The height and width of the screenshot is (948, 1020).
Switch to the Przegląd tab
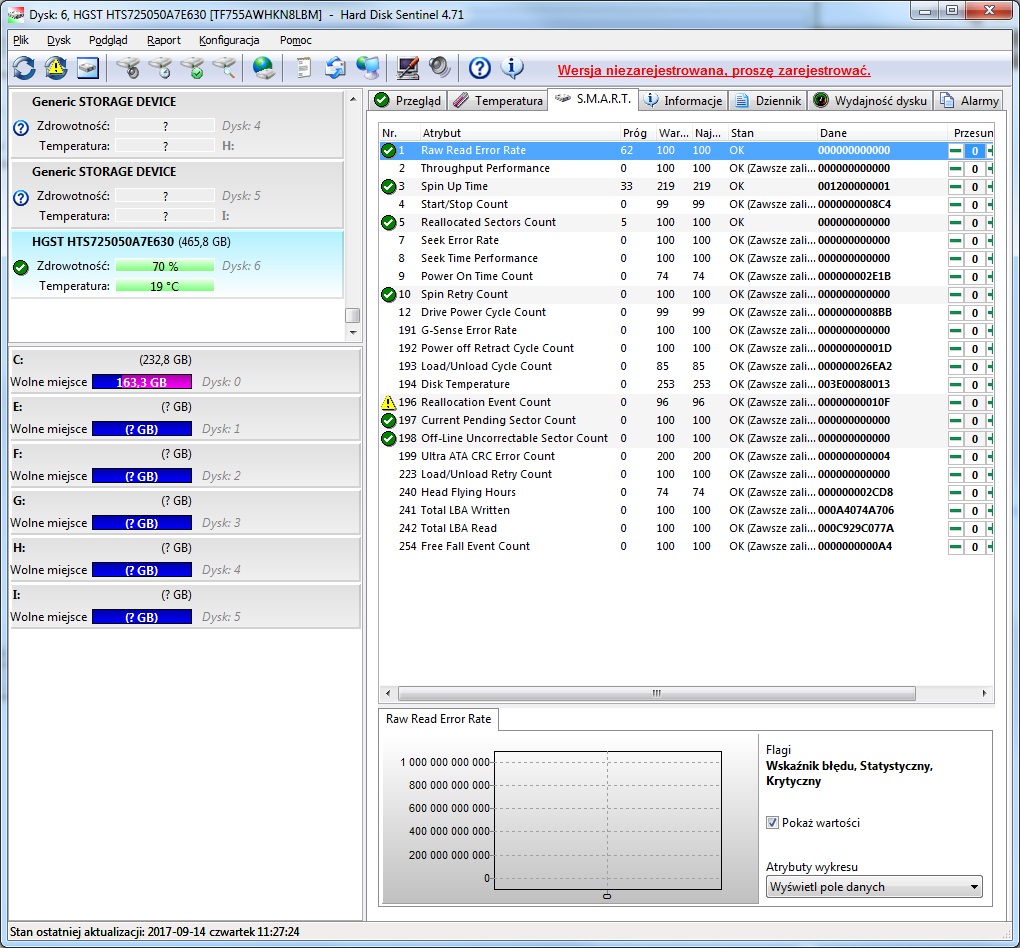tap(408, 100)
